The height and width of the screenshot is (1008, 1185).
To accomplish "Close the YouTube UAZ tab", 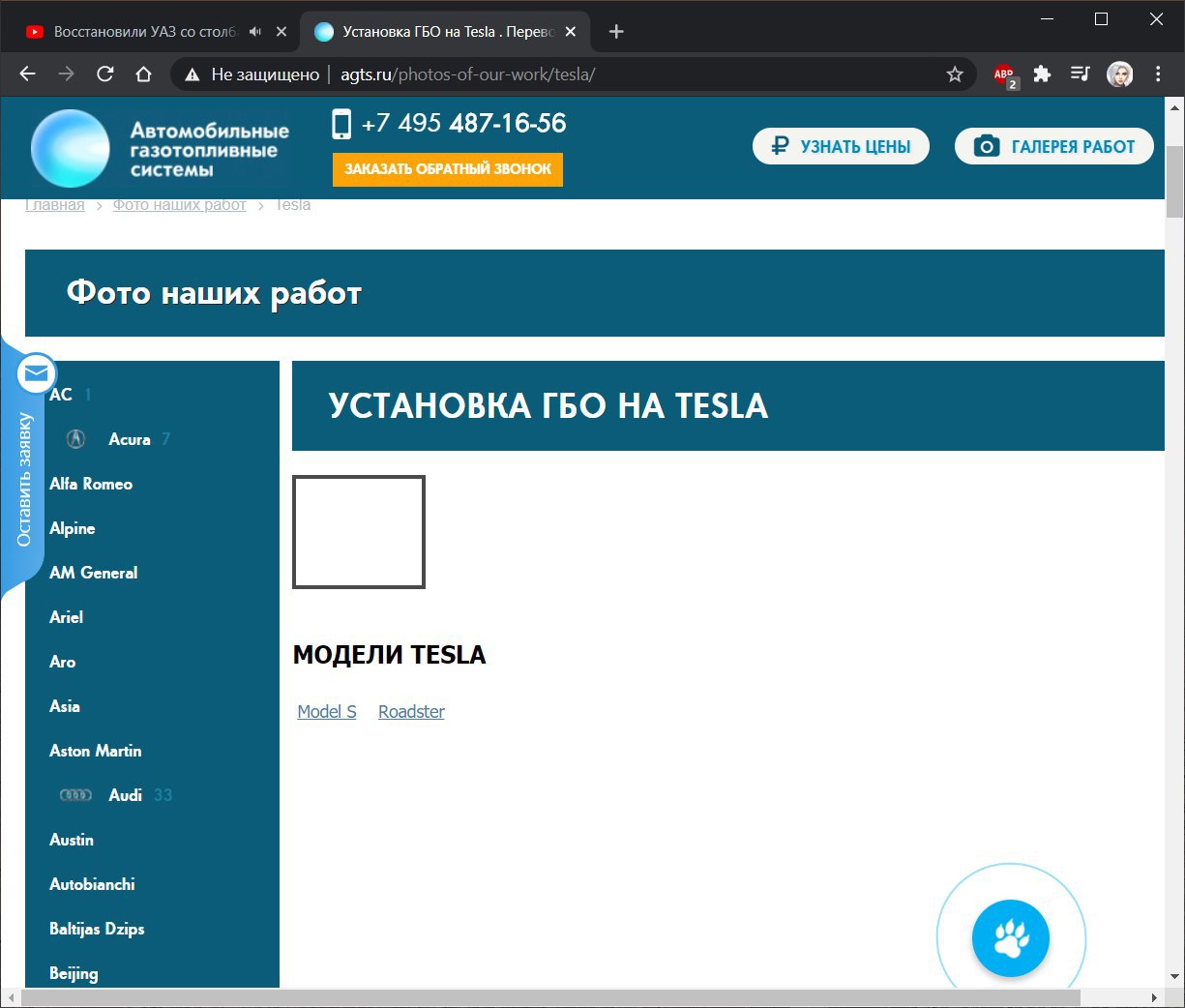I will pos(281,32).
